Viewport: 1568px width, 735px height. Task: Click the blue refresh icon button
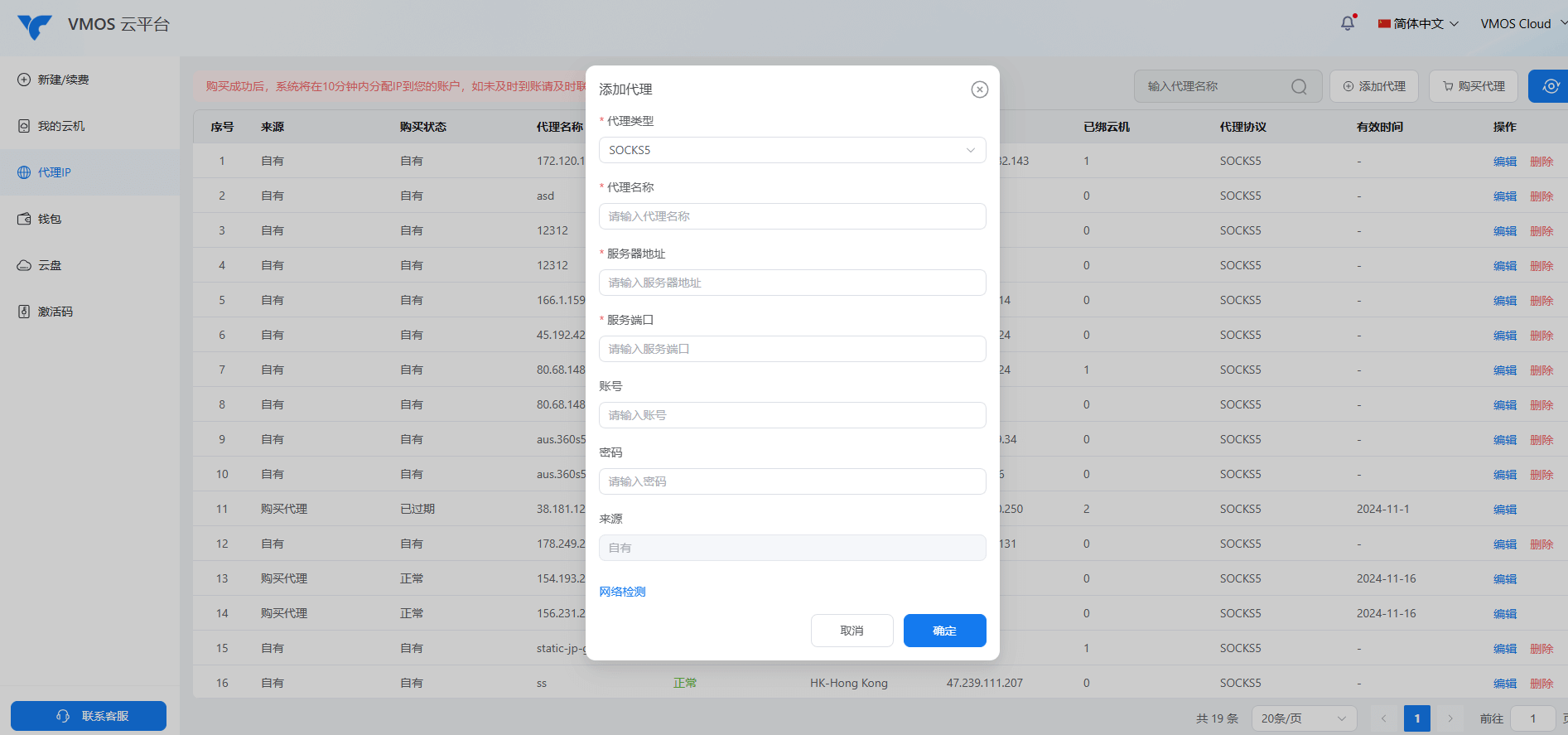[1549, 86]
